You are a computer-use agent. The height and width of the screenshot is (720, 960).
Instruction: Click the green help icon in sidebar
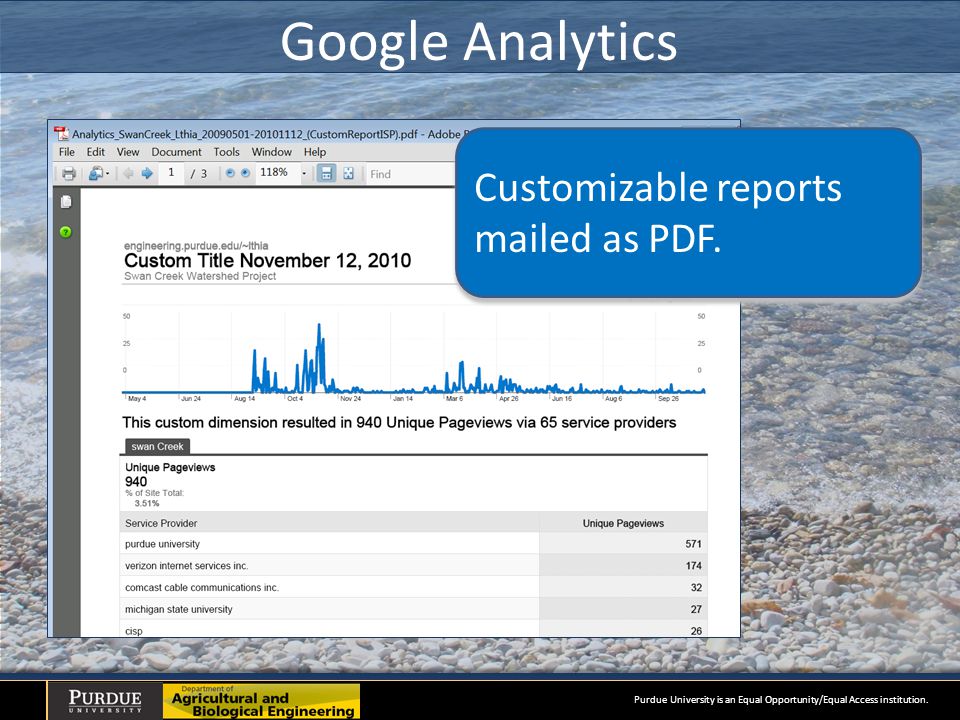(x=66, y=232)
